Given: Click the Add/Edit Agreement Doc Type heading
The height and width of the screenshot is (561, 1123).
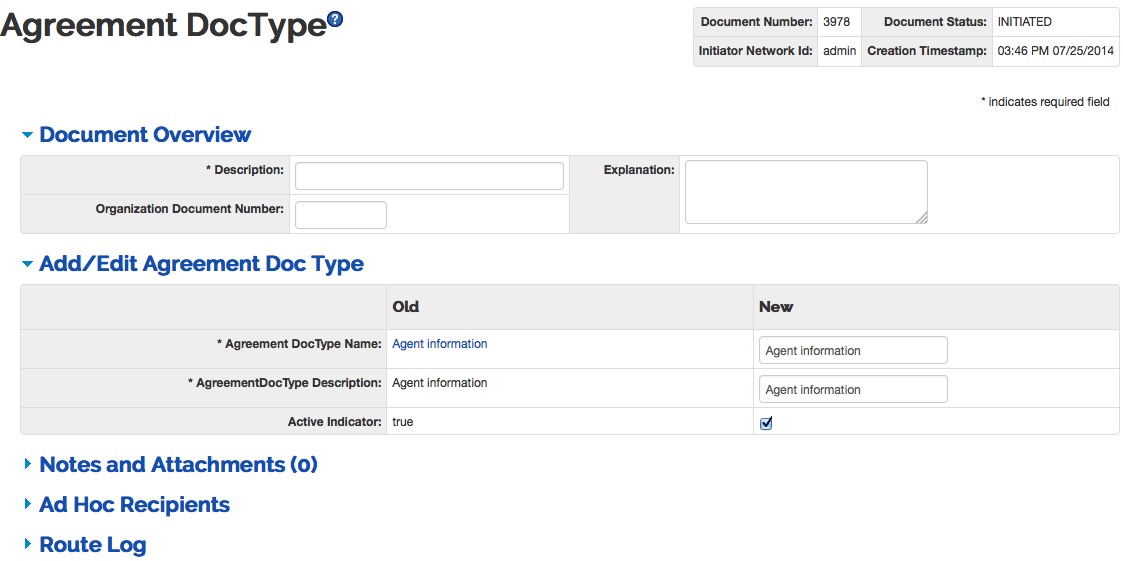Looking at the screenshot, I should point(201,265).
